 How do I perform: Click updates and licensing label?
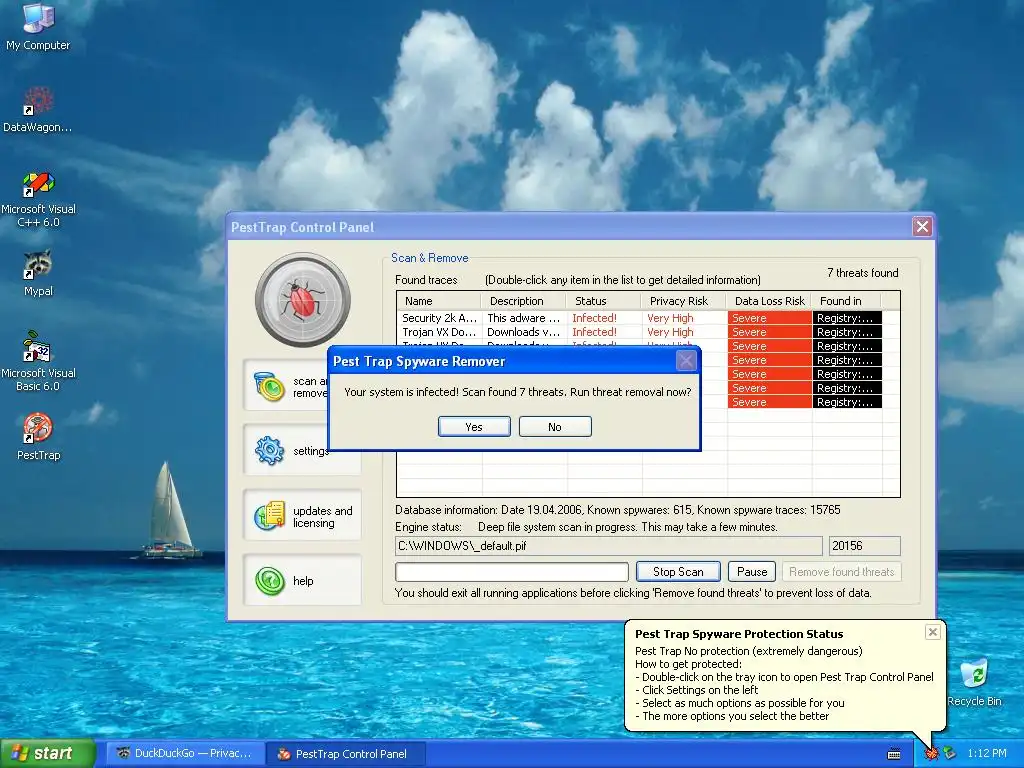(x=323, y=517)
